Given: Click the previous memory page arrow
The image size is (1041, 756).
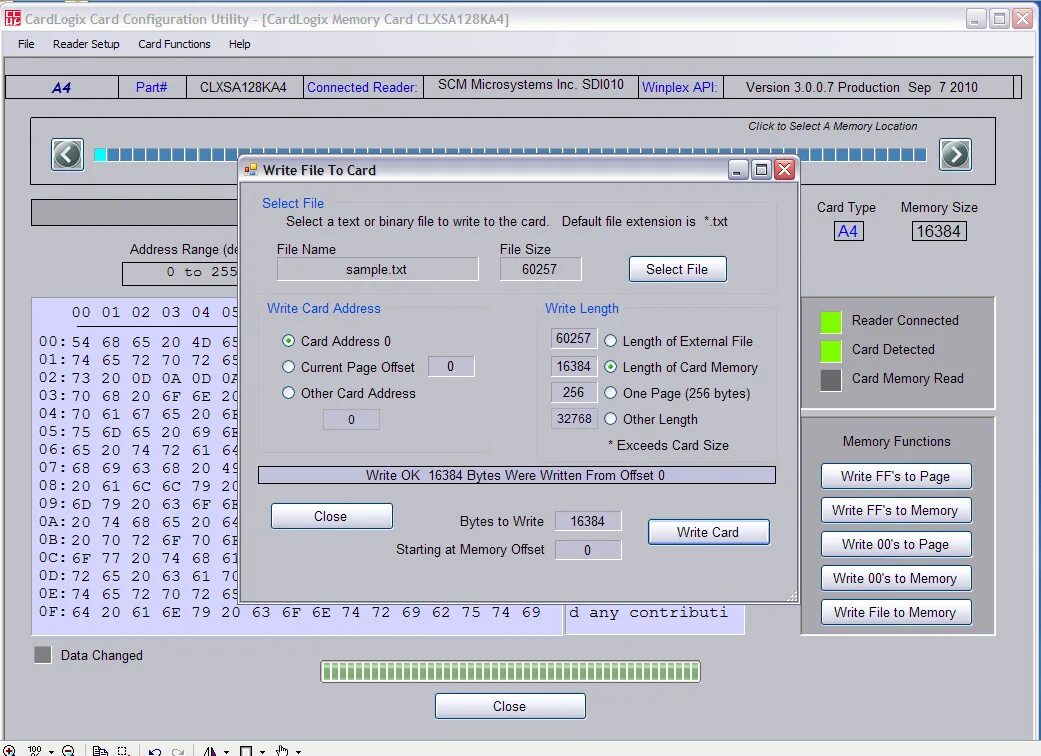Looking at the screenshot, I should (68, 155).
